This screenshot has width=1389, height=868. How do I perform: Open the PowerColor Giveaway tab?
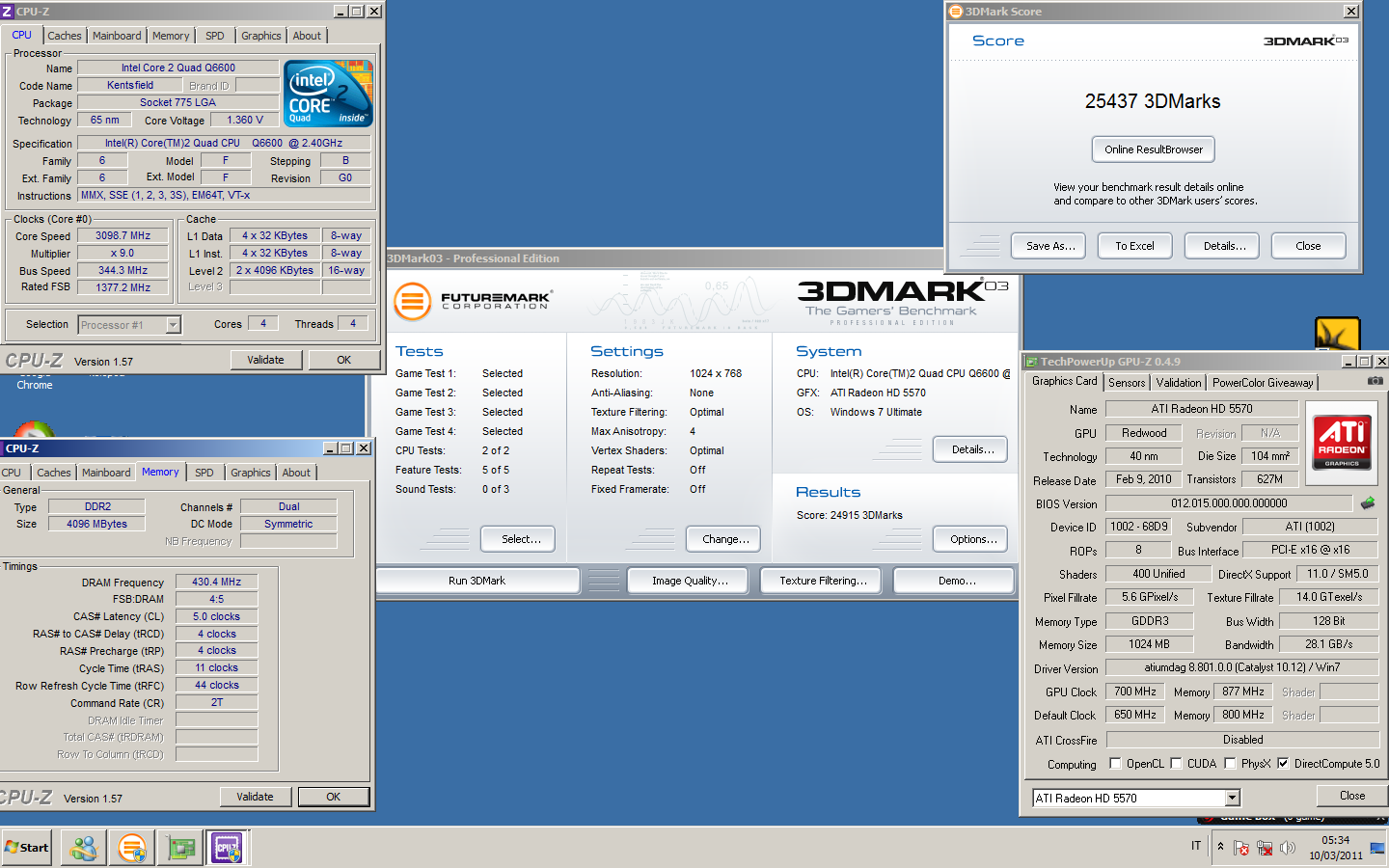click(1263, 383)
